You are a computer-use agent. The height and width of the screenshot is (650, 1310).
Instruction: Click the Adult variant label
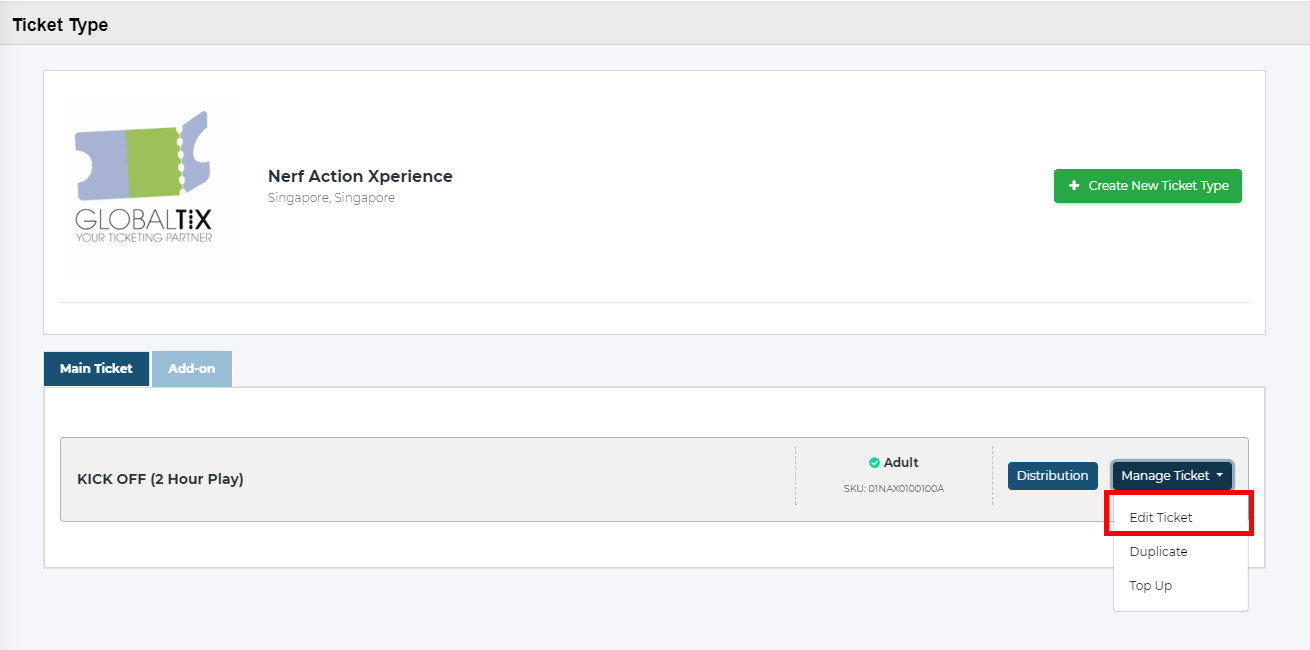pyautogui.click(x=901, y=463)
